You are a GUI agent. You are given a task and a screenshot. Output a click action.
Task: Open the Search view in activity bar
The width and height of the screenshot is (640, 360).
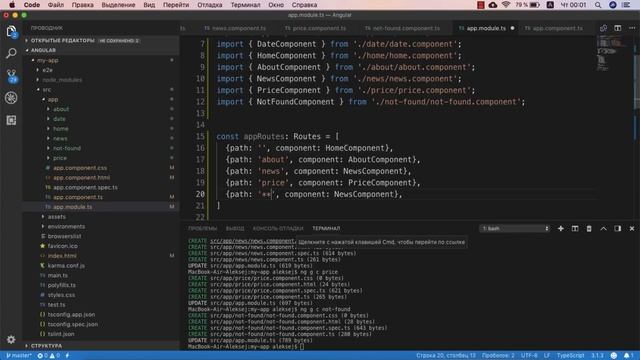tap(11, 53)
